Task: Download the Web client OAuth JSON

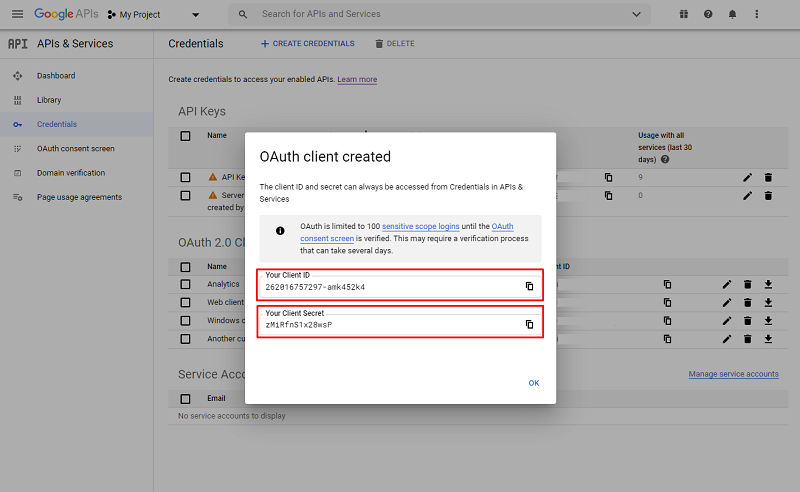Action: pos(768,303)
